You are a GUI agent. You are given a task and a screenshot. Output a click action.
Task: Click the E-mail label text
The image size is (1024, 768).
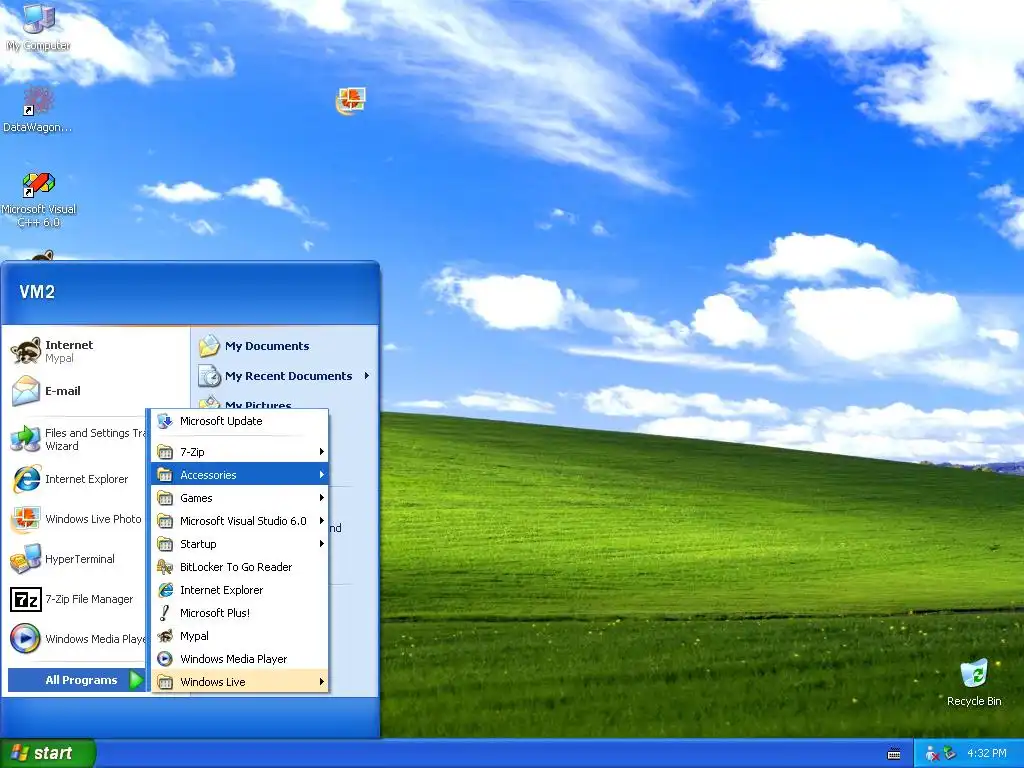pyautogui.click(x=63, y=391)
